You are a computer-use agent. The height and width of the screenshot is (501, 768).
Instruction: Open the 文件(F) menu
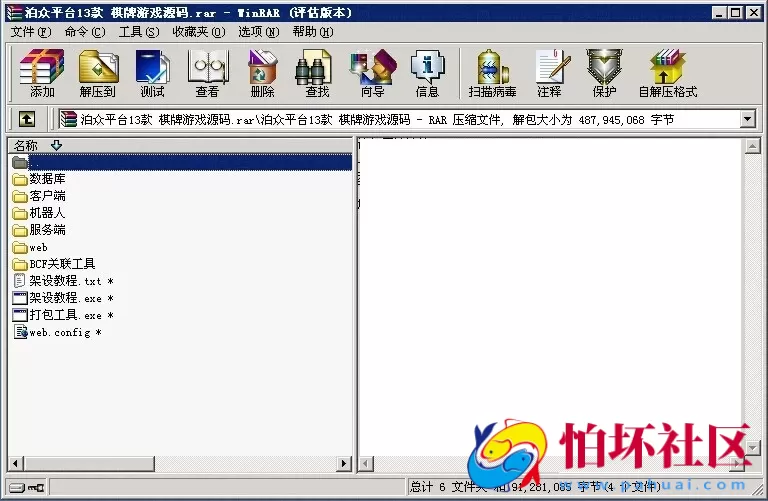pos(31,31)
